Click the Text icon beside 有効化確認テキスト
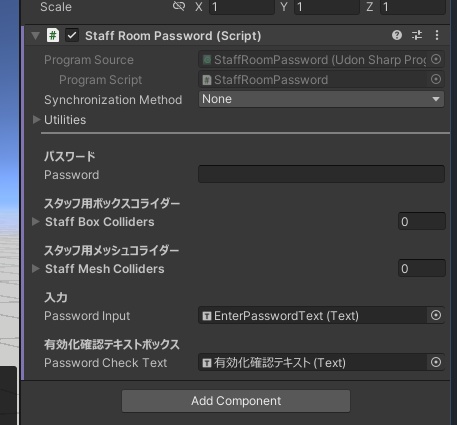This screenshot has width=457, height=425. pyautogui.click(x=207, y=363)
